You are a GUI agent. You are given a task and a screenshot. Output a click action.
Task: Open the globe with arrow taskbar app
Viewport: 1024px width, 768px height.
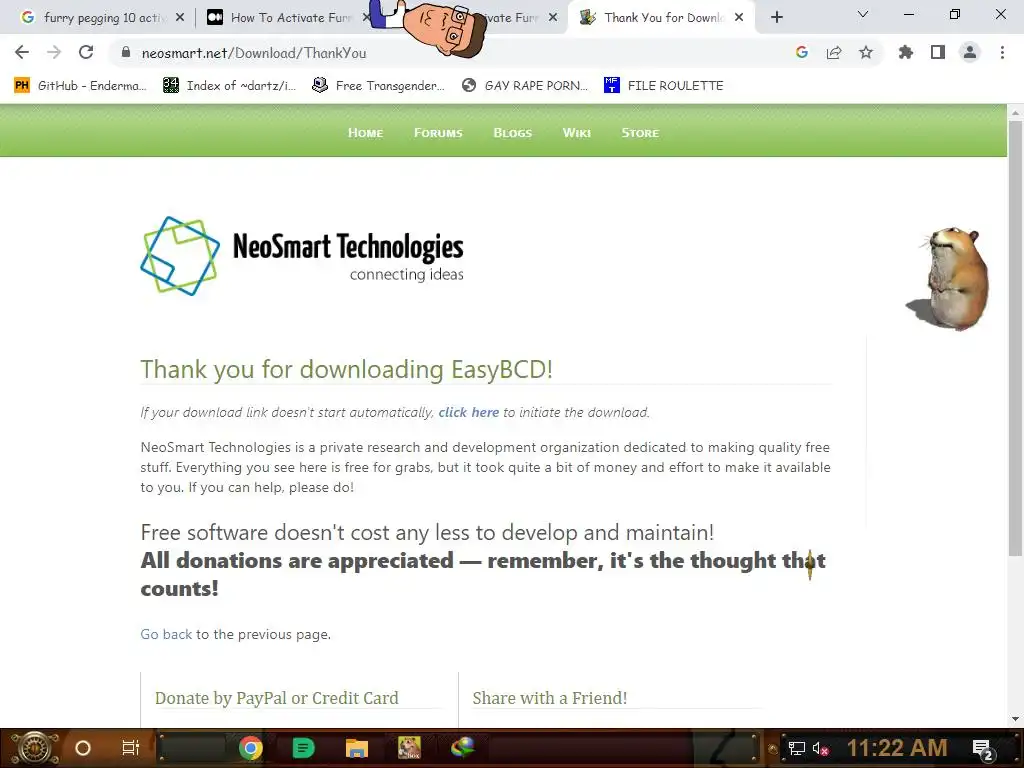coord(462,748)
